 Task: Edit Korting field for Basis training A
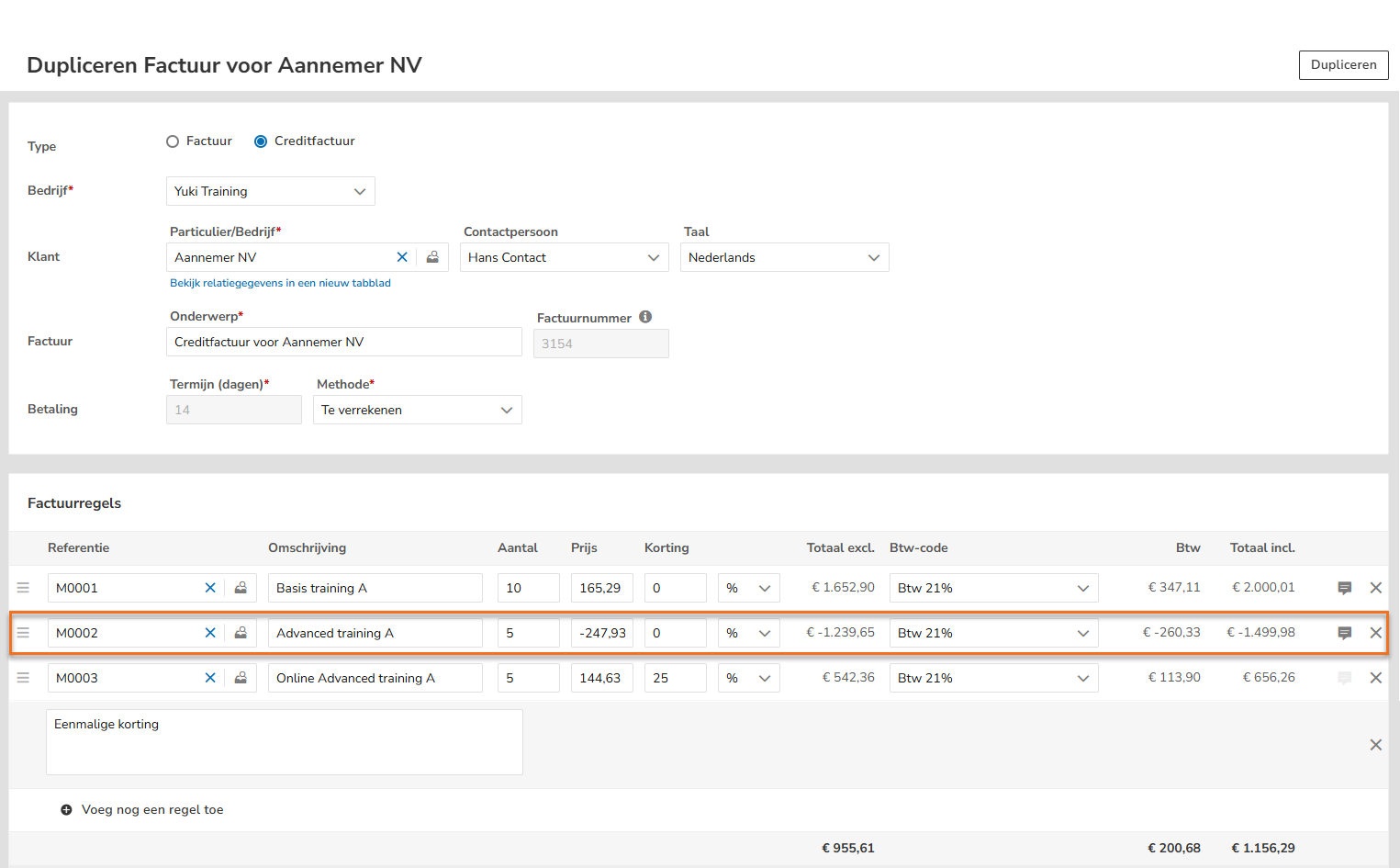676,588
